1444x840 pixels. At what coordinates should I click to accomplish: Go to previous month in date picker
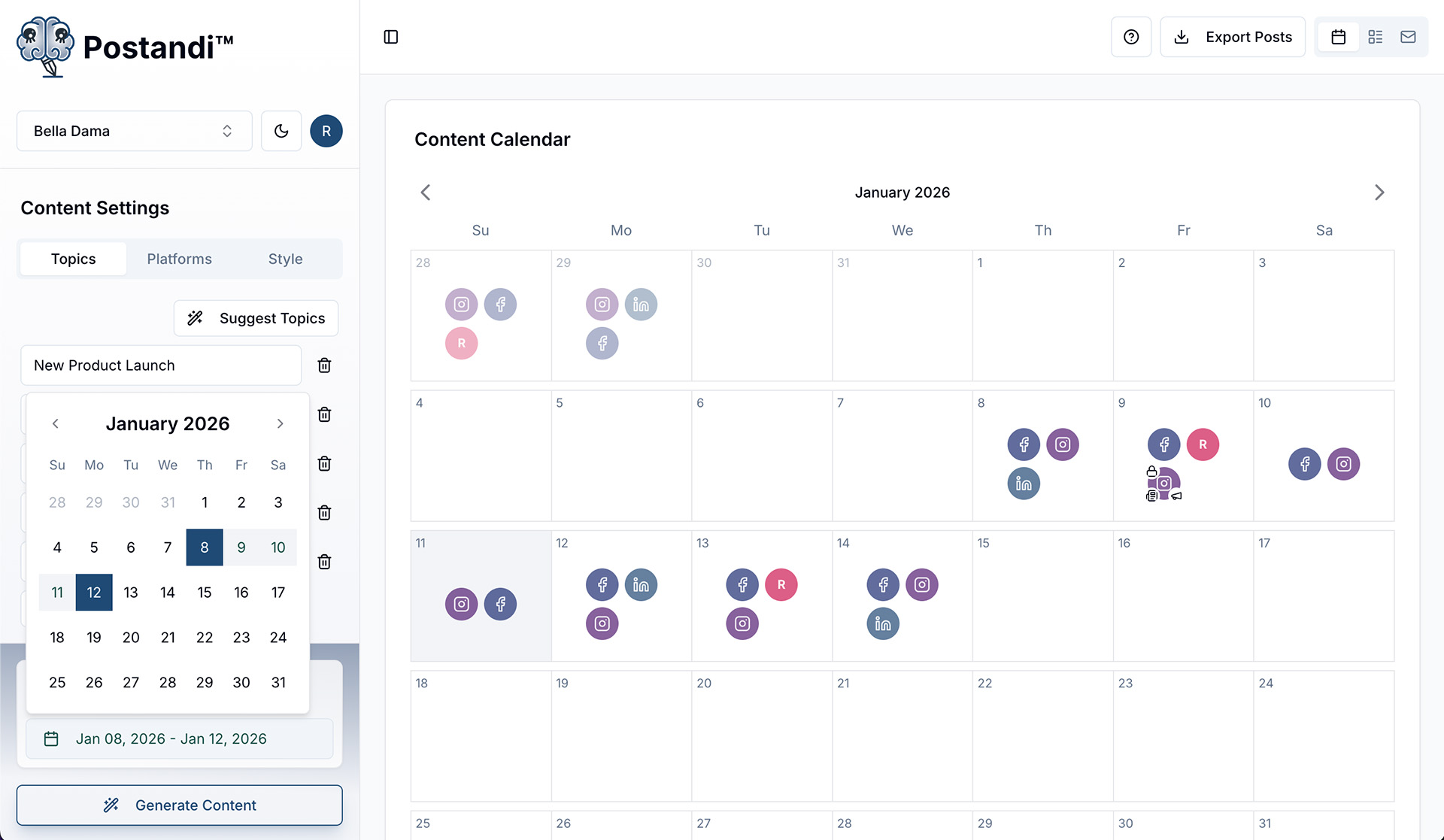tap(56, 423)
